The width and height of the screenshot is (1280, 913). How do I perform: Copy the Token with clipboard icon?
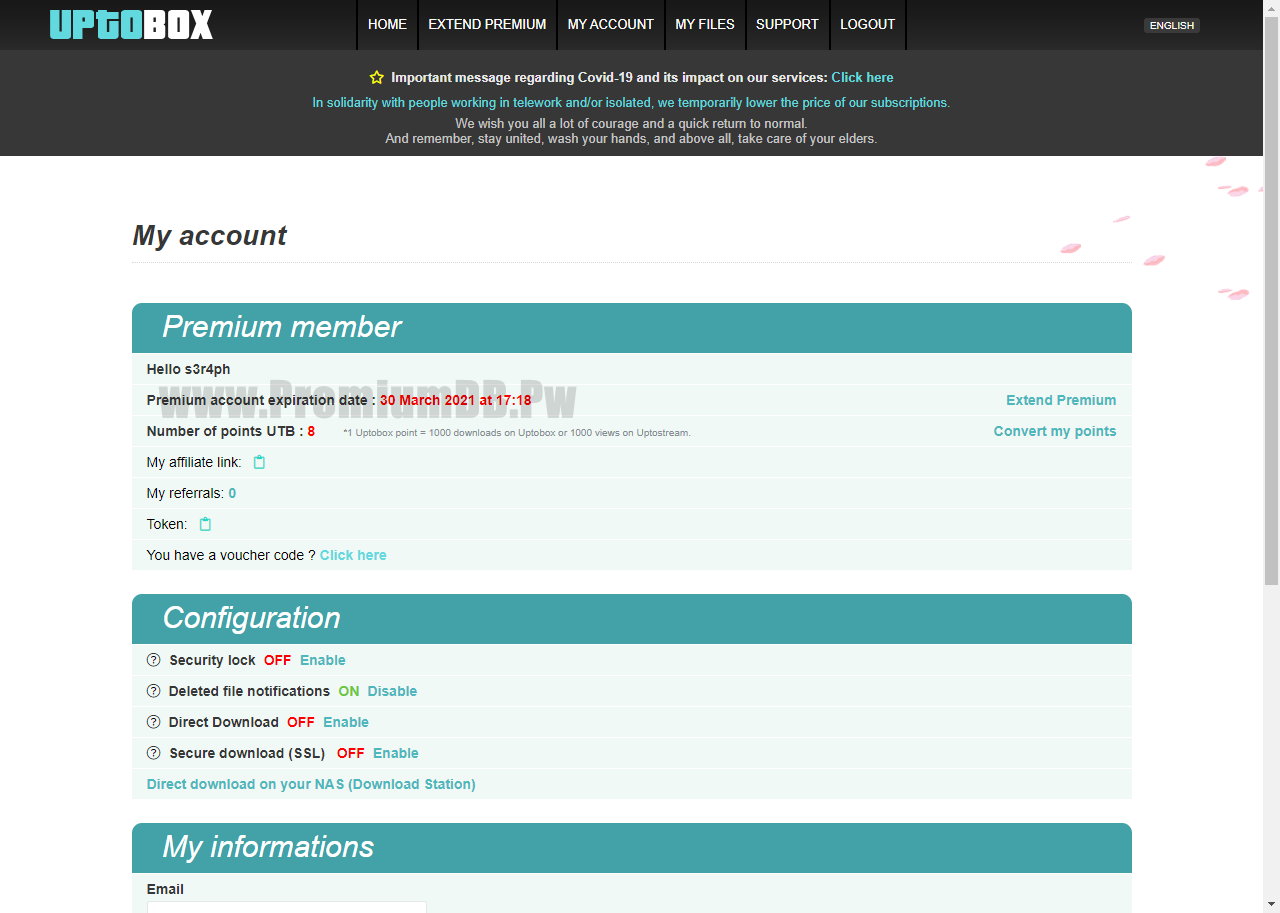[205, 524]
